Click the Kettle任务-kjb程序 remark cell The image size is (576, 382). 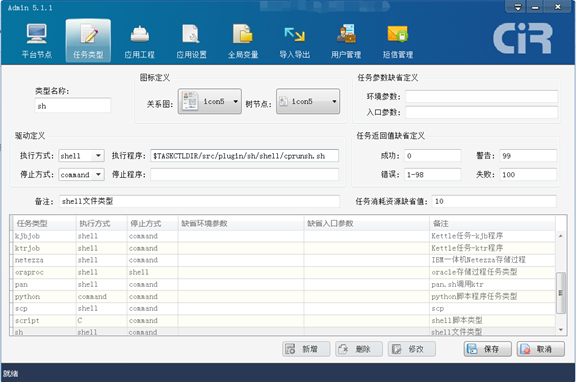(492, 236)
